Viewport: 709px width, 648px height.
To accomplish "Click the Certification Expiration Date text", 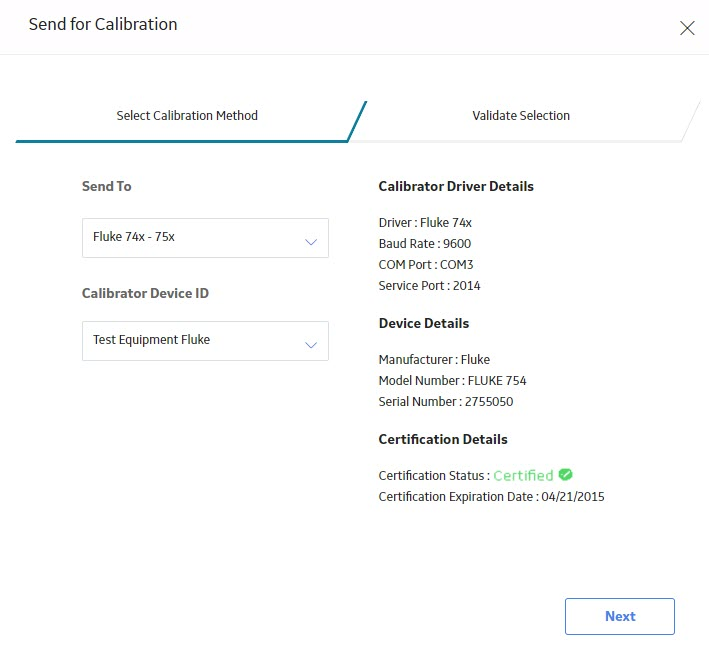I will click(492, 497).
